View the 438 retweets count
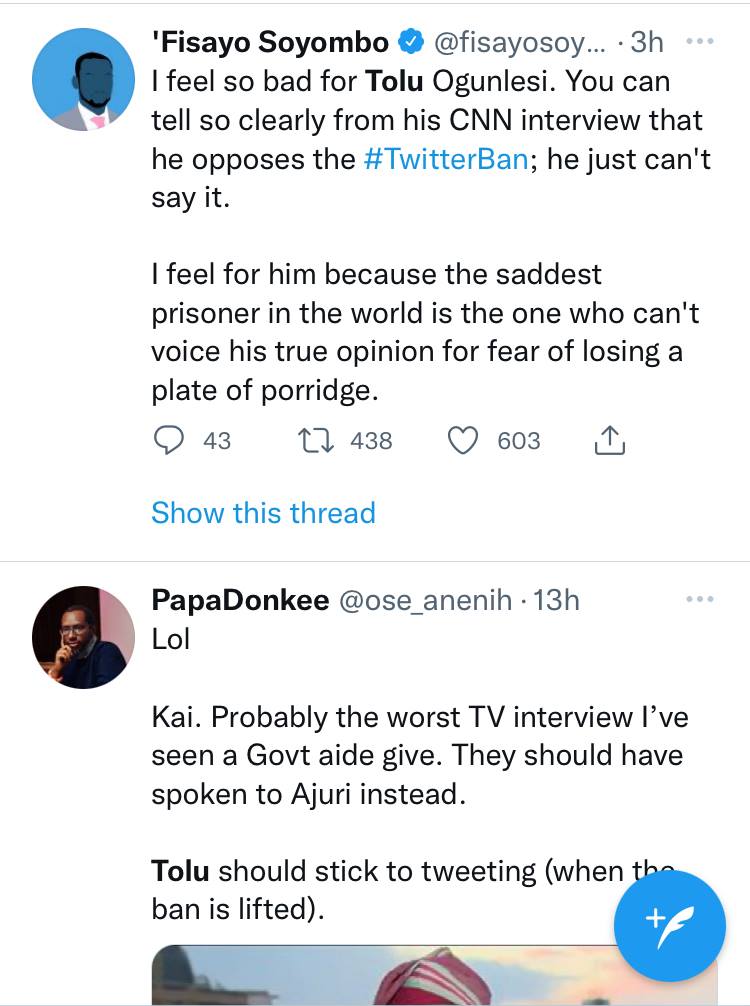750x1006 pixels. (371, 440)
